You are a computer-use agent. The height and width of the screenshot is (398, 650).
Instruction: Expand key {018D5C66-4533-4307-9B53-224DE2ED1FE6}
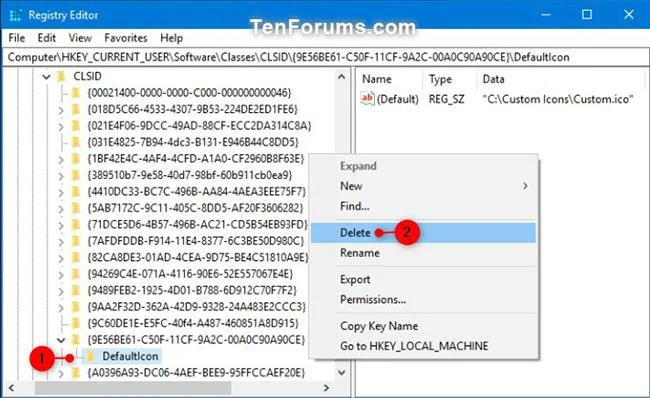point(61,110)
